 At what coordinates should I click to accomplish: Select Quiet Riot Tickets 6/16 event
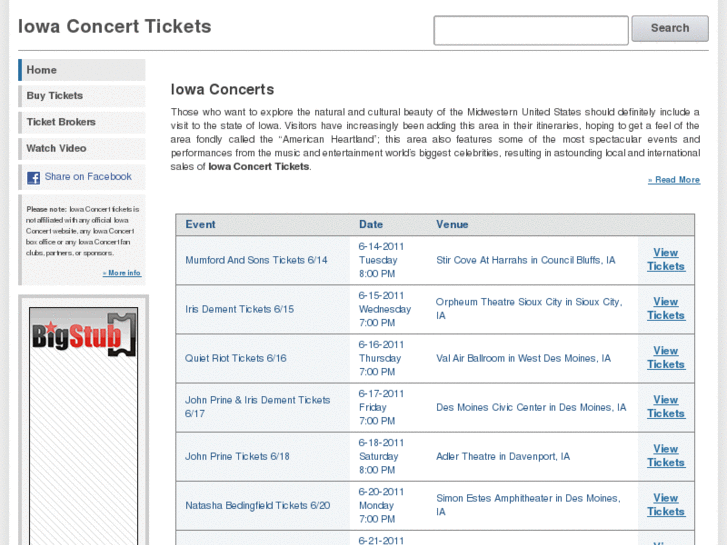[235, 358]
